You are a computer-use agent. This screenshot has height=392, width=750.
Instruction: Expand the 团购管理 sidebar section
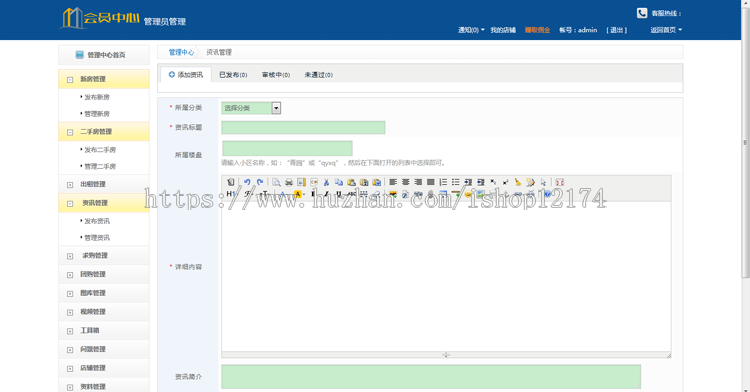click(x=70, y=275)
